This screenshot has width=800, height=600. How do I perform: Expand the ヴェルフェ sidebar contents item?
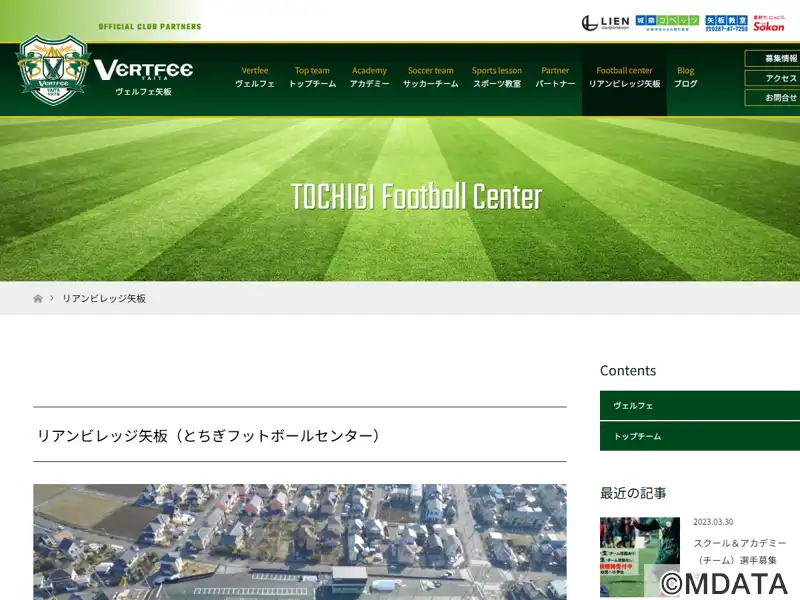click(700, 406)
